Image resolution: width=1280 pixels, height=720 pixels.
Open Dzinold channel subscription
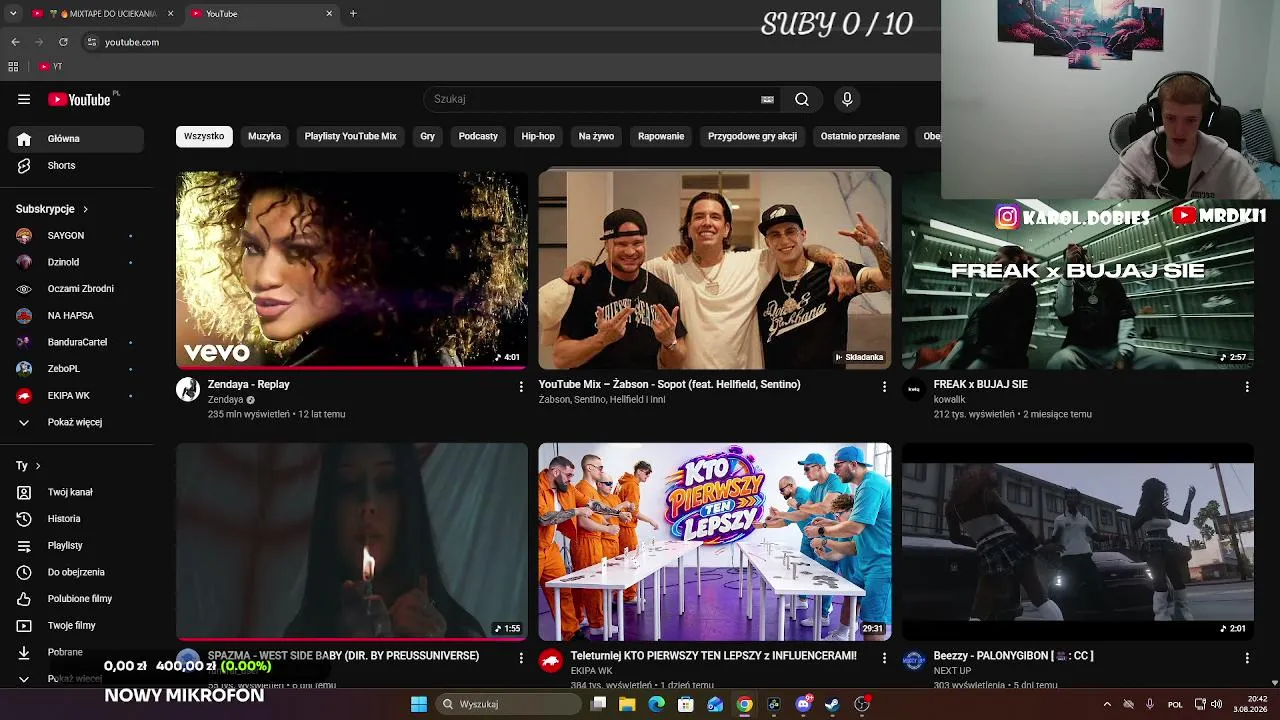pos(76,262)
